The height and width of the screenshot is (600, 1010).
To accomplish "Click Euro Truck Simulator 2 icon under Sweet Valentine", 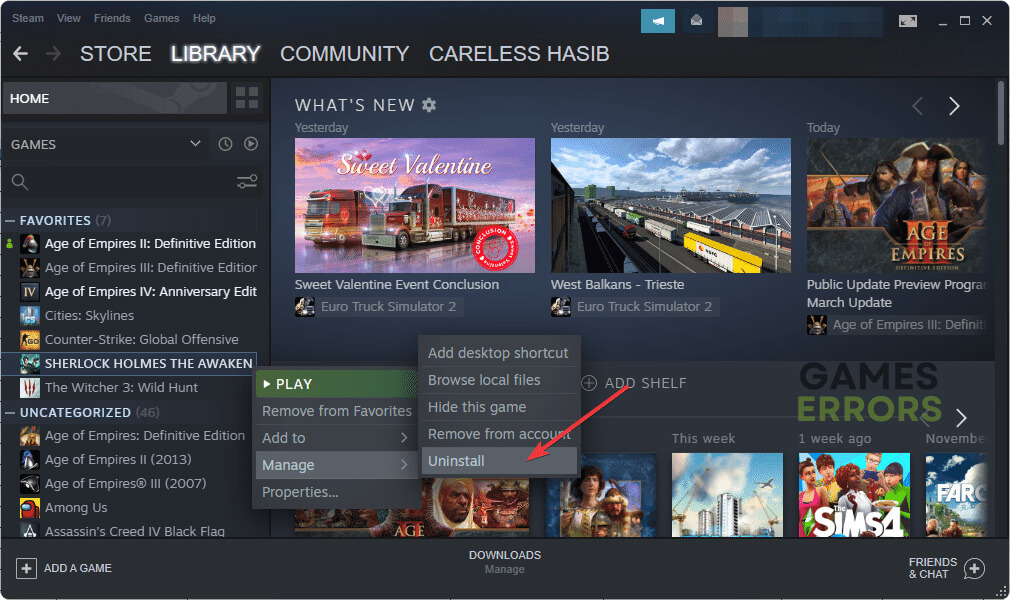I will (305, 307).
